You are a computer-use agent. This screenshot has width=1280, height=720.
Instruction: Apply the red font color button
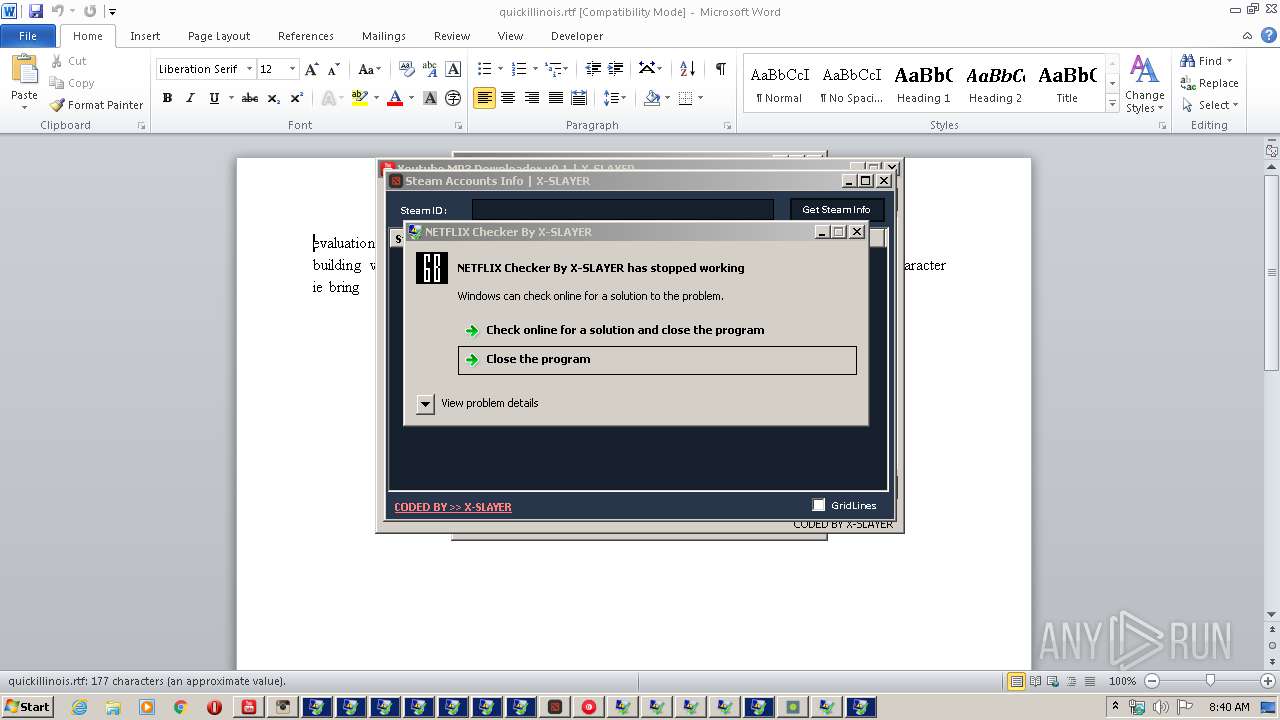coord(395,98)
